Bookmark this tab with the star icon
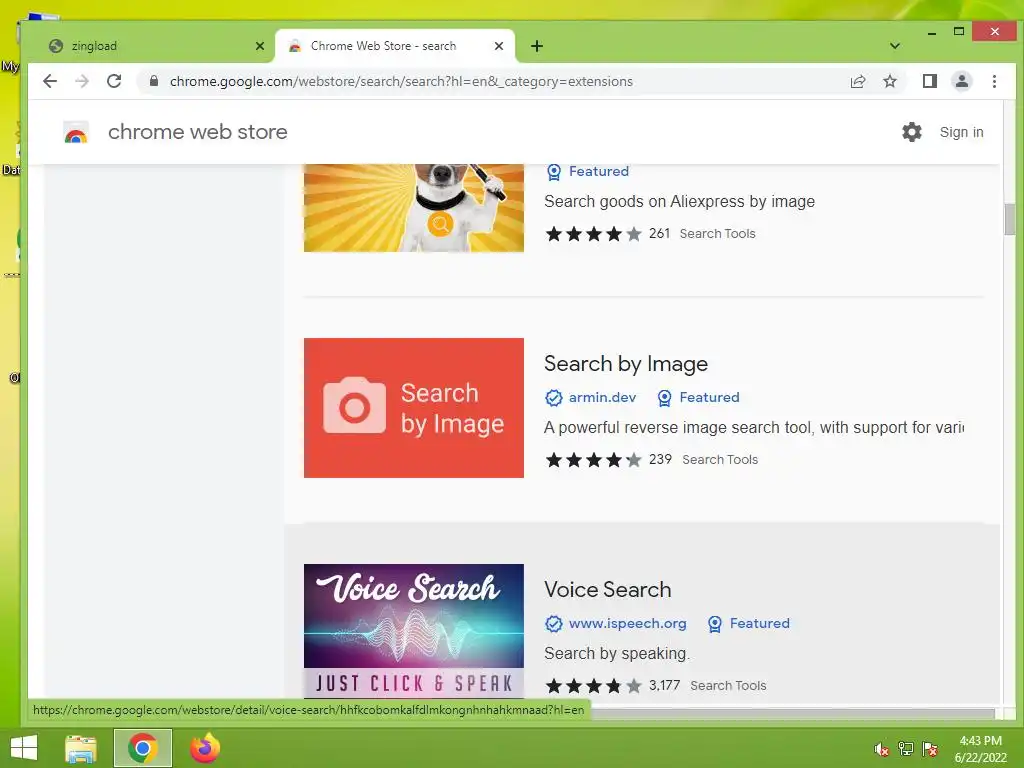This screenshot has width=1024, height=768. coord(889,81)
